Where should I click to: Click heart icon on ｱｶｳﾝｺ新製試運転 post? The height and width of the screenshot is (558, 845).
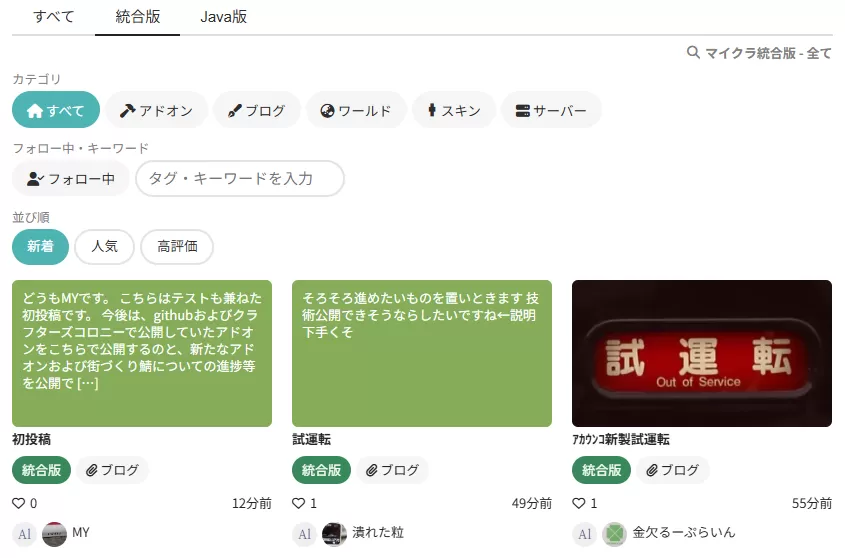tap(578, 504)
